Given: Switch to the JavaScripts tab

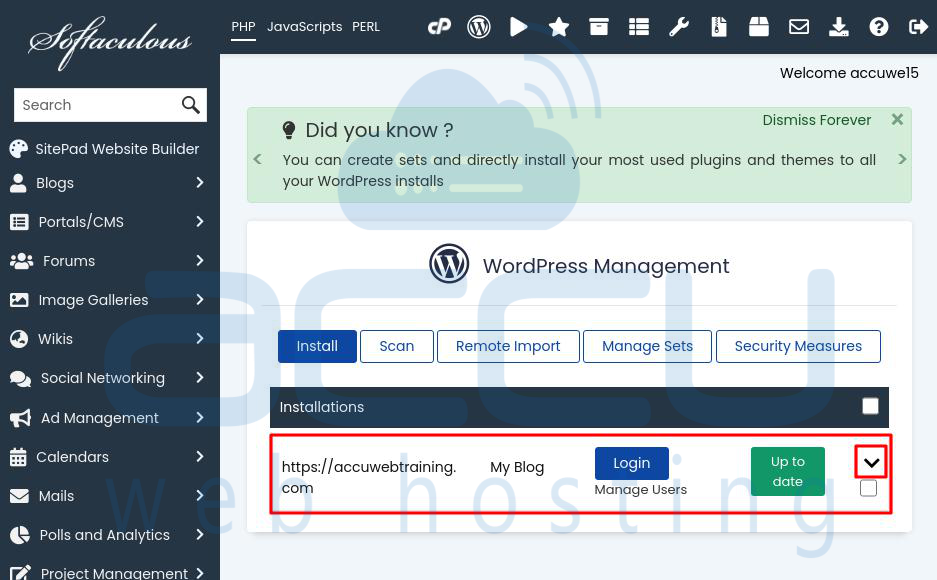Looking at the screenshot, I should (304, 27).
